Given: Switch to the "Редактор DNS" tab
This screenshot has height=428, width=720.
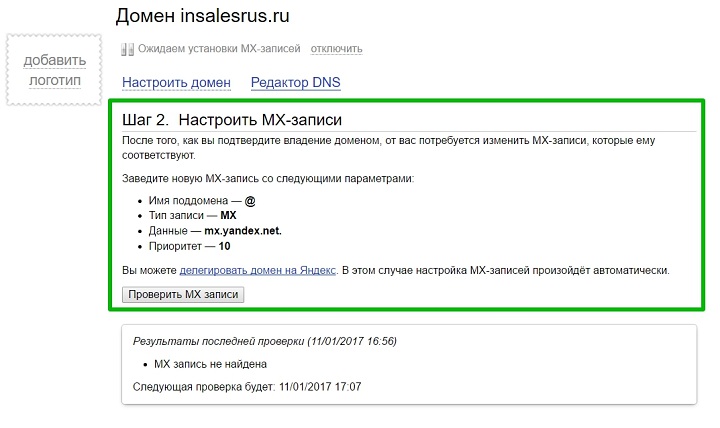Looking at the screenshot, I should click(x=296, y=83).
